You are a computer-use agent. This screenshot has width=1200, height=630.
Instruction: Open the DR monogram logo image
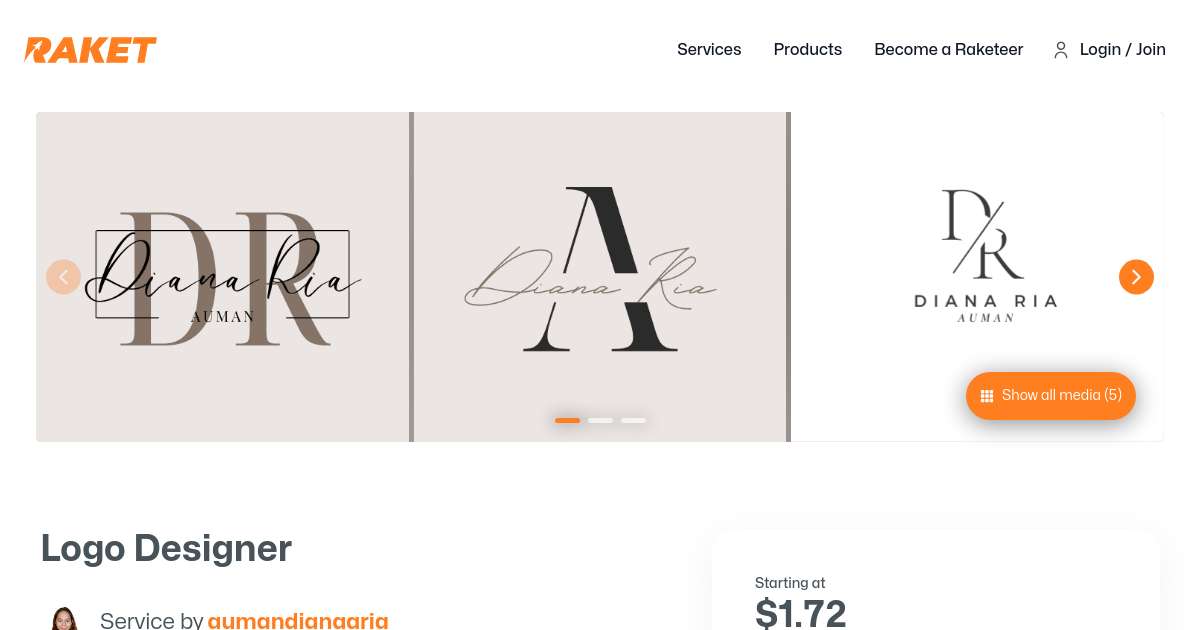[222, 277]
